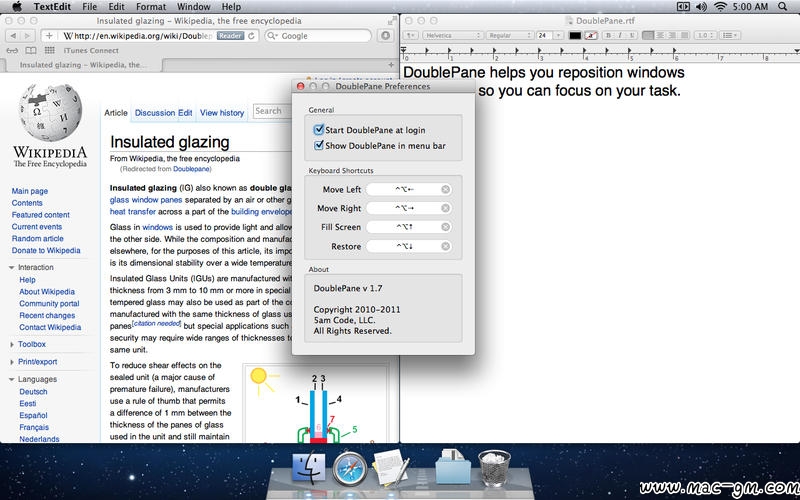The image size is (800, 500).
Task: Open the volume menu bar icon
Action: (x=701, y=7)
